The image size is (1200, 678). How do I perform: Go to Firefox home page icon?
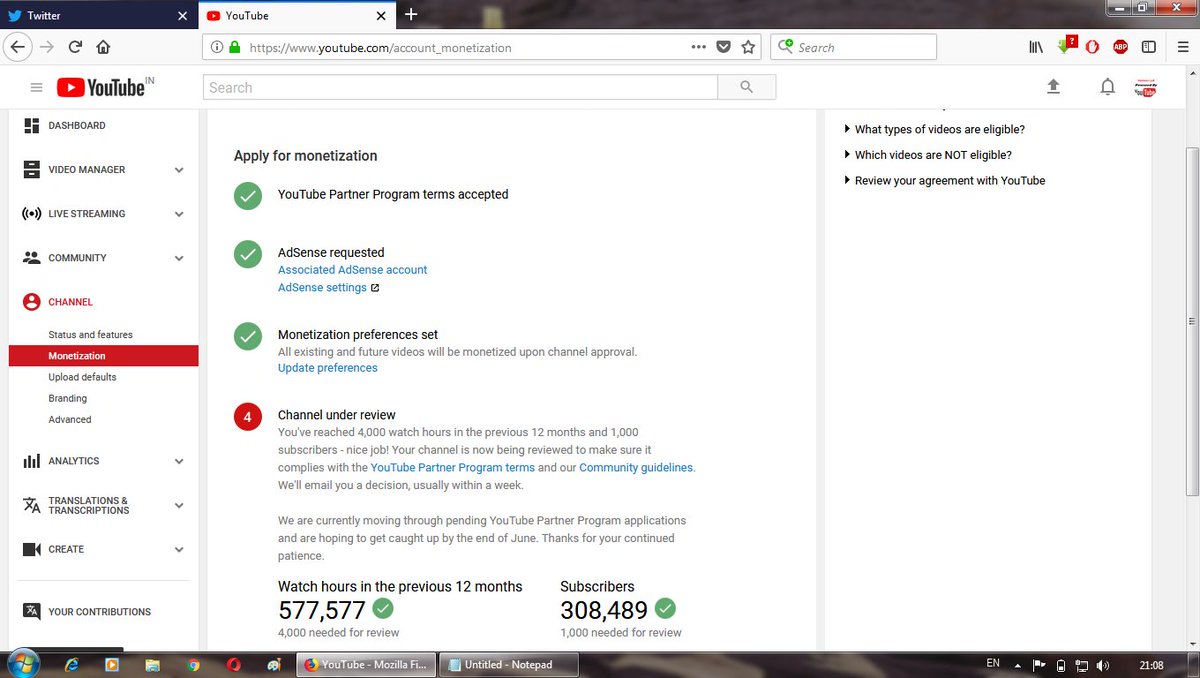point(102,47)
